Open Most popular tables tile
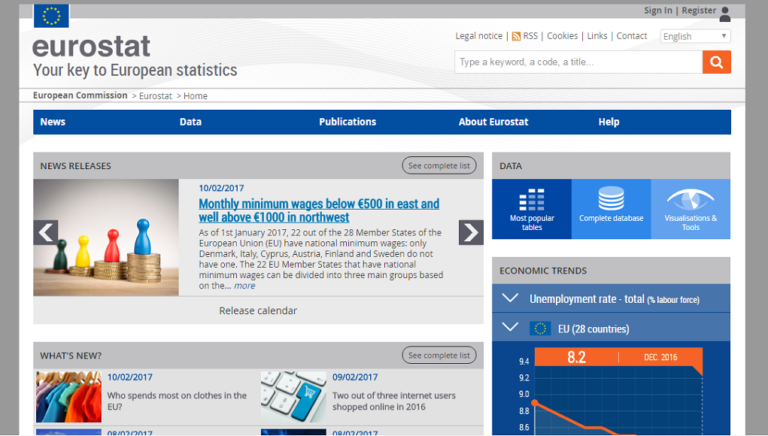Image resolution: width=768 pixels, height=436 pixels. click(x=532, y=209)
